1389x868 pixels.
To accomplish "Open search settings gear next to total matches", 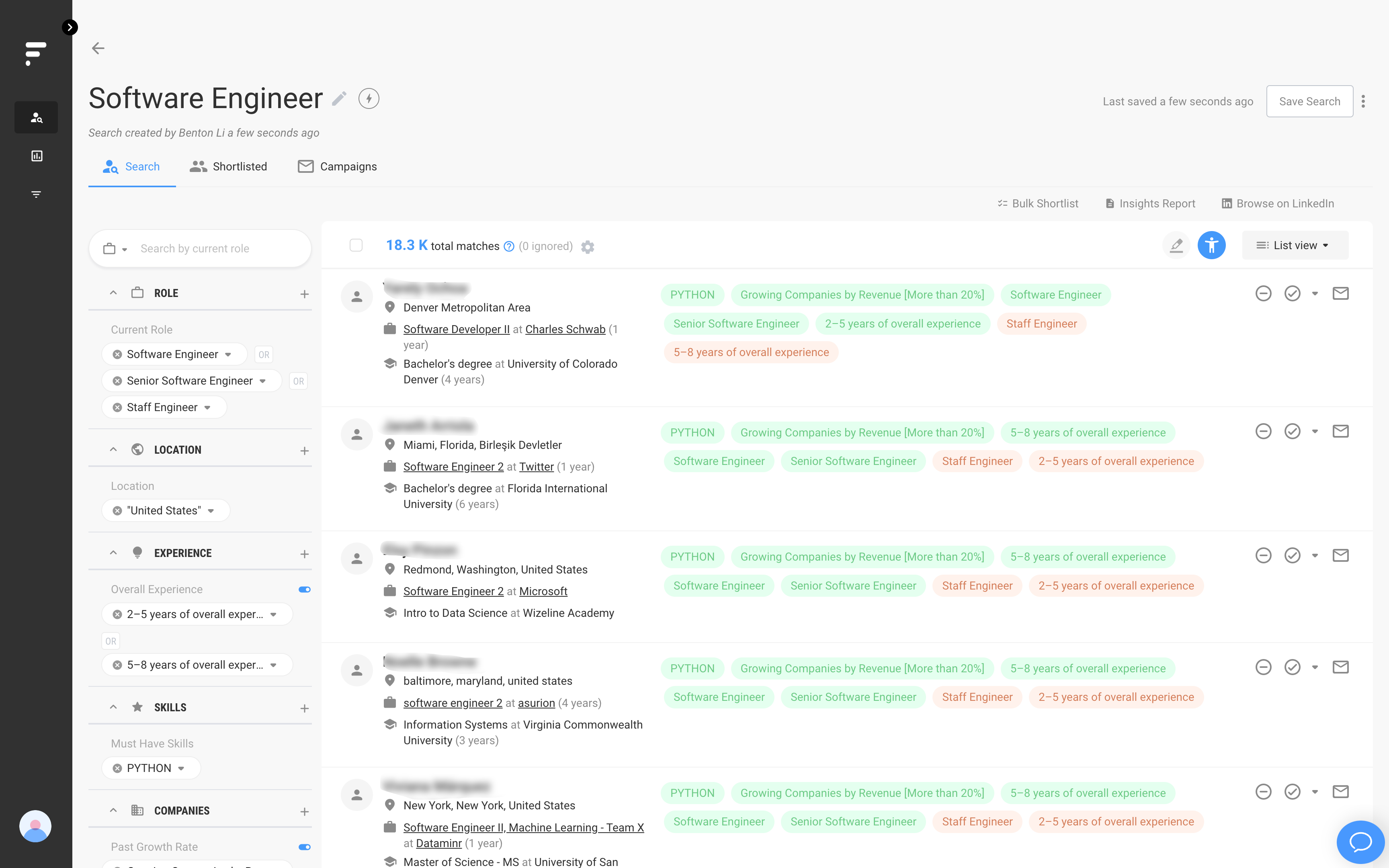I will 588,247.
